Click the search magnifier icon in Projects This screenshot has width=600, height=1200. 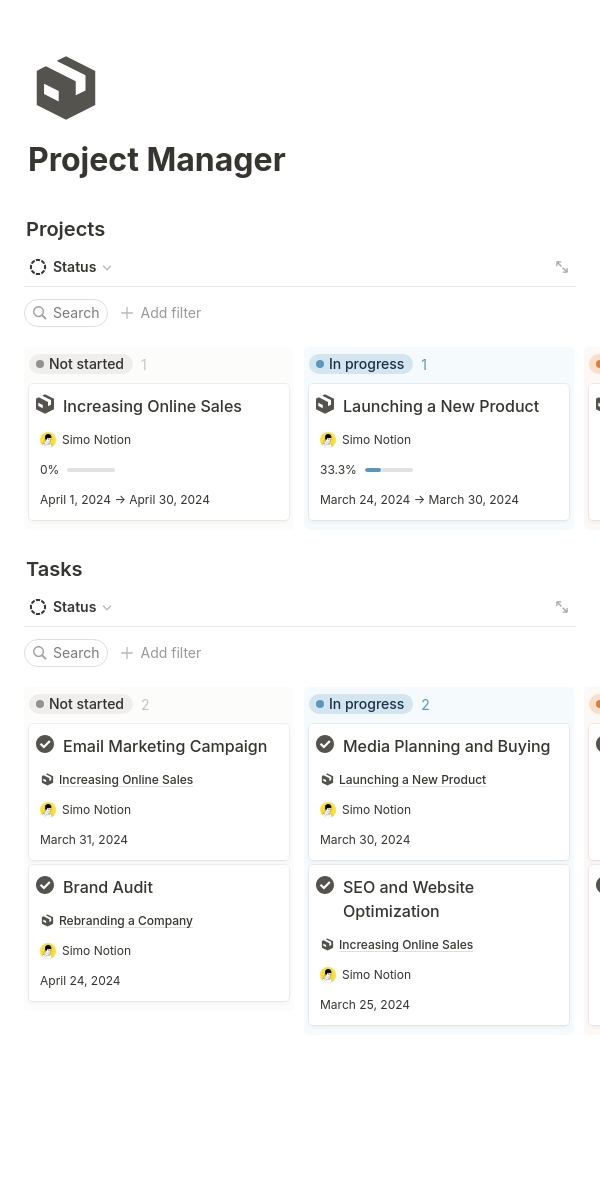(40, 313)
